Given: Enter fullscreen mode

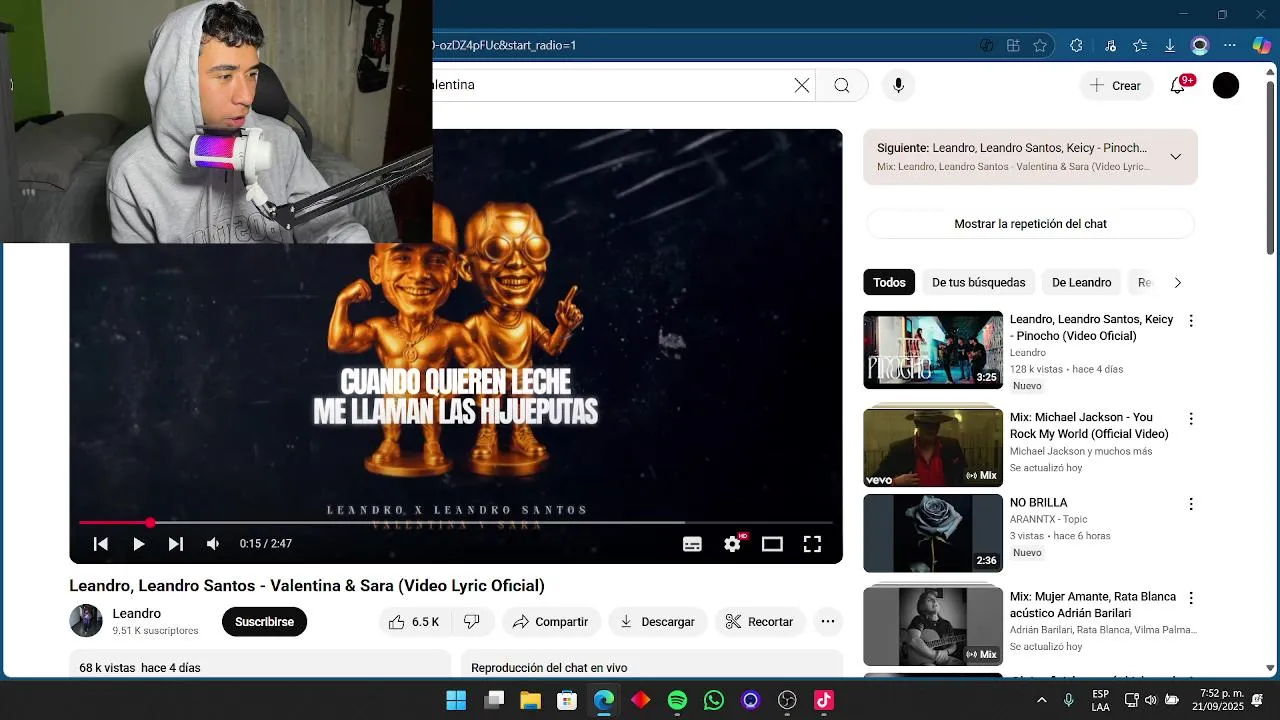Looking at the screenshot, I should point(812,544).
